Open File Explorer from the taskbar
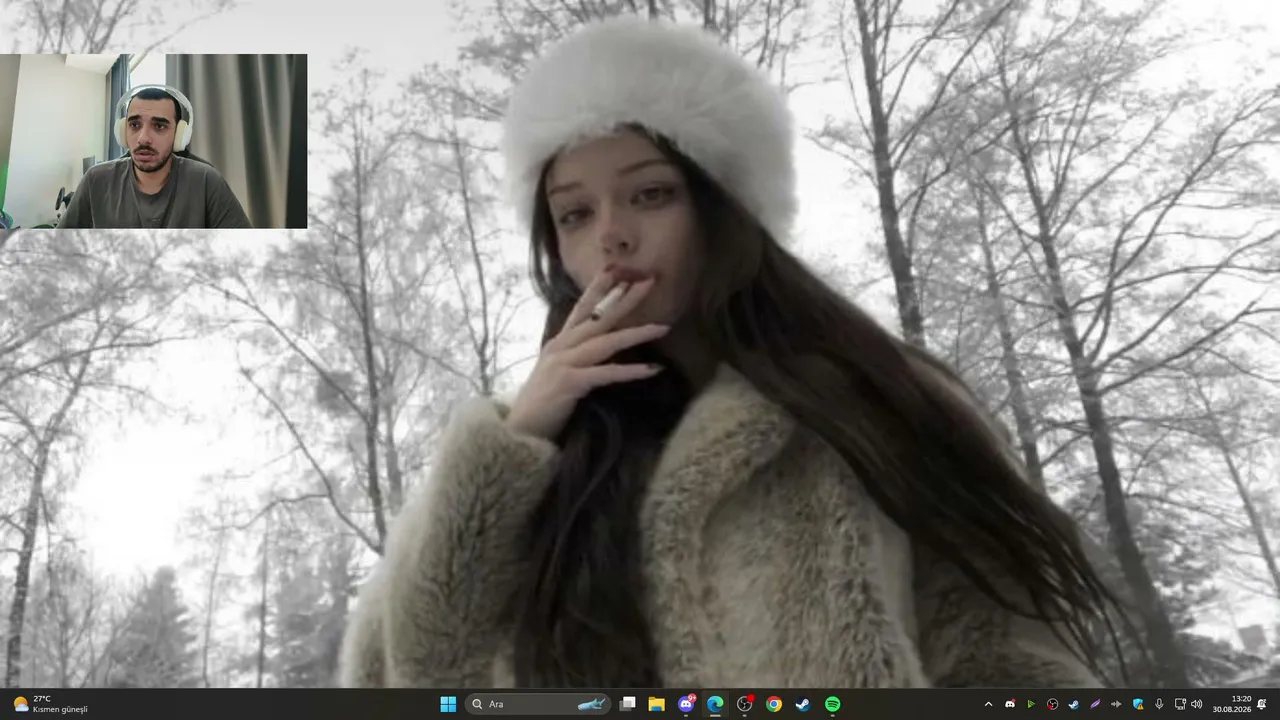The image size is (1280, 720). pyautogui.click(x=656, y=704)
